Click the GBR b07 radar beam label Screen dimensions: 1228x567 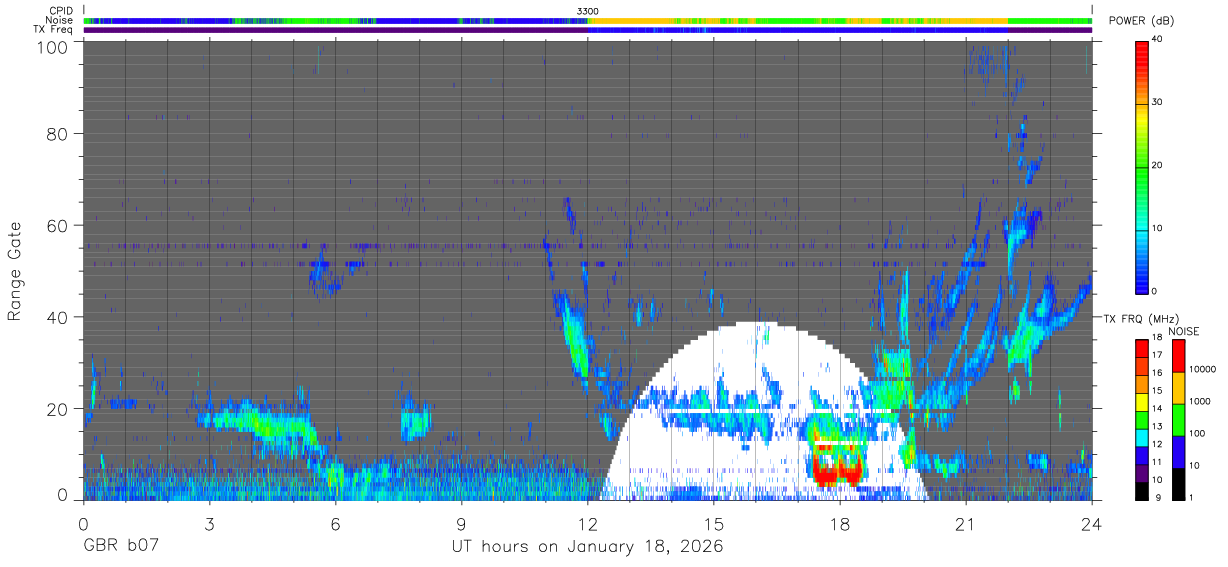coord(121,547)
